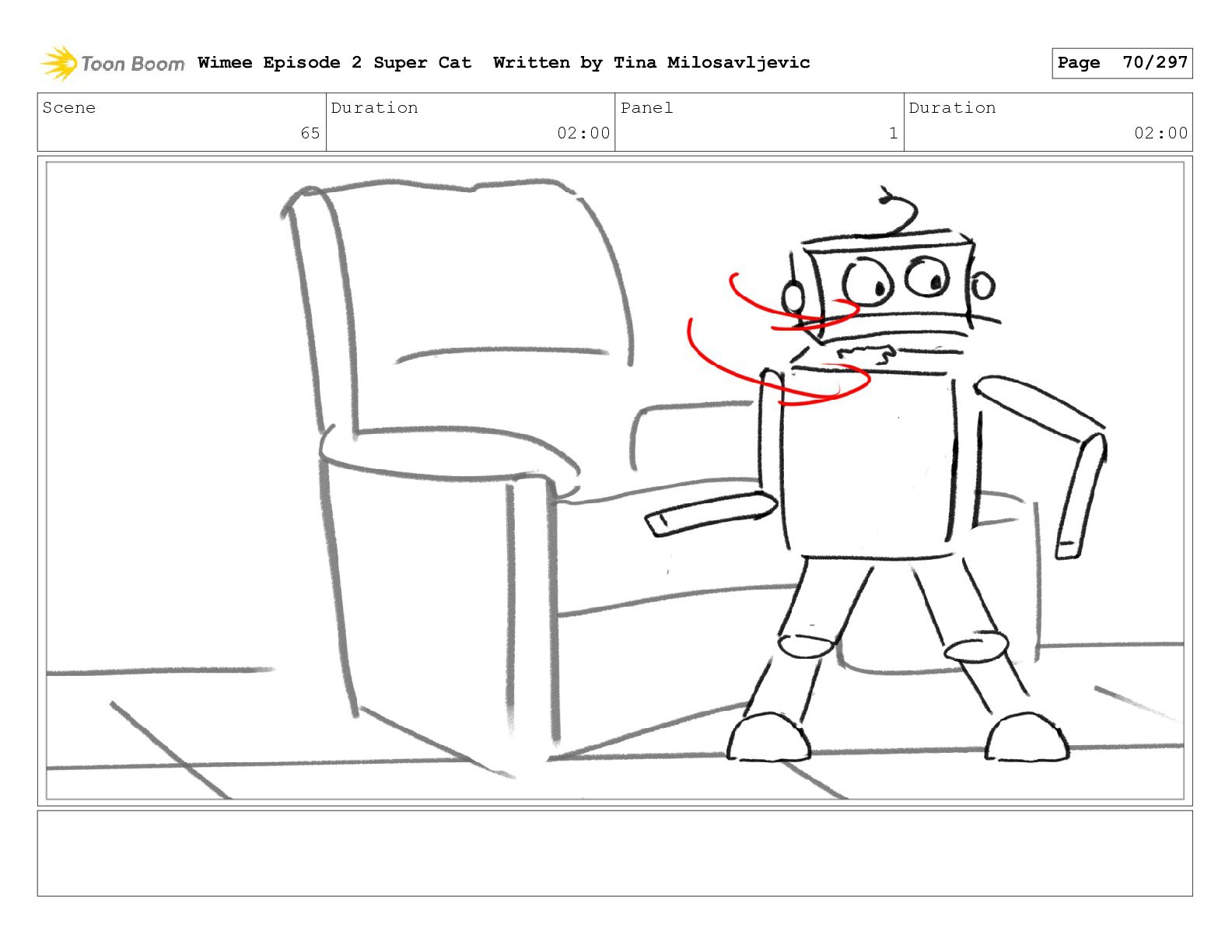Click the Page 70/297 box
This screenshot has width=1232, height=952.
[1122, 63]
